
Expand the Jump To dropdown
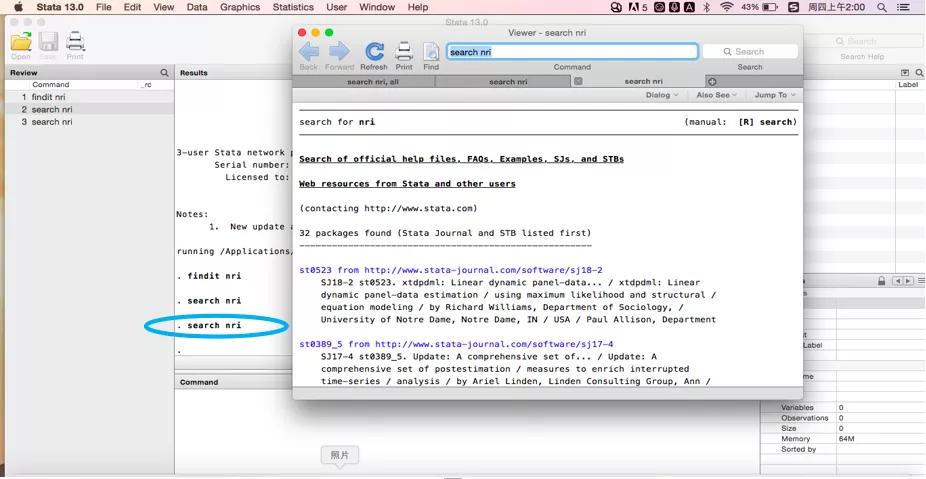(775, 95)
